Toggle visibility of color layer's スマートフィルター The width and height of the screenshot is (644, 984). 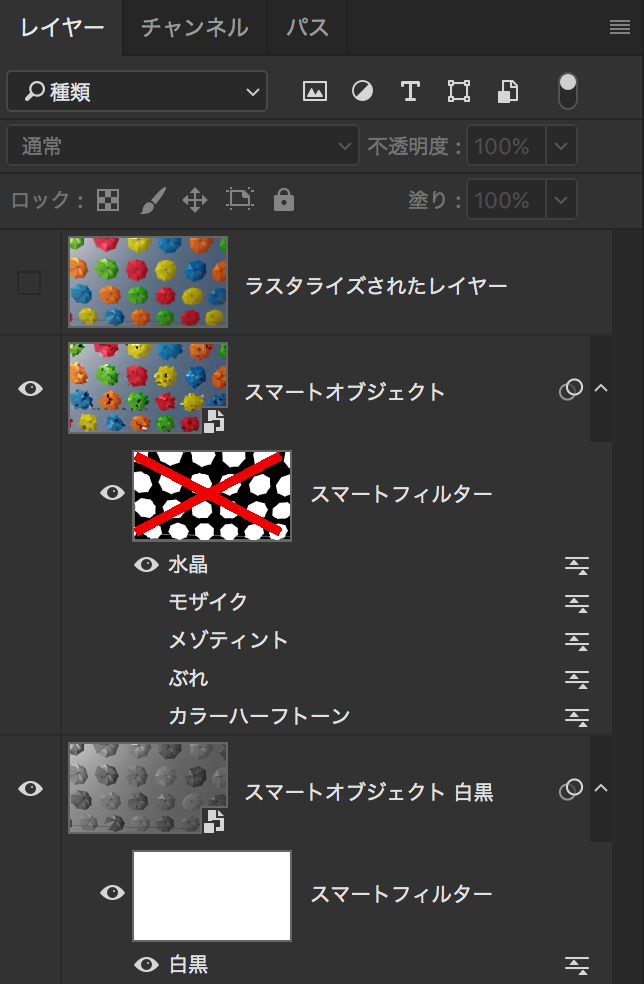112,493
